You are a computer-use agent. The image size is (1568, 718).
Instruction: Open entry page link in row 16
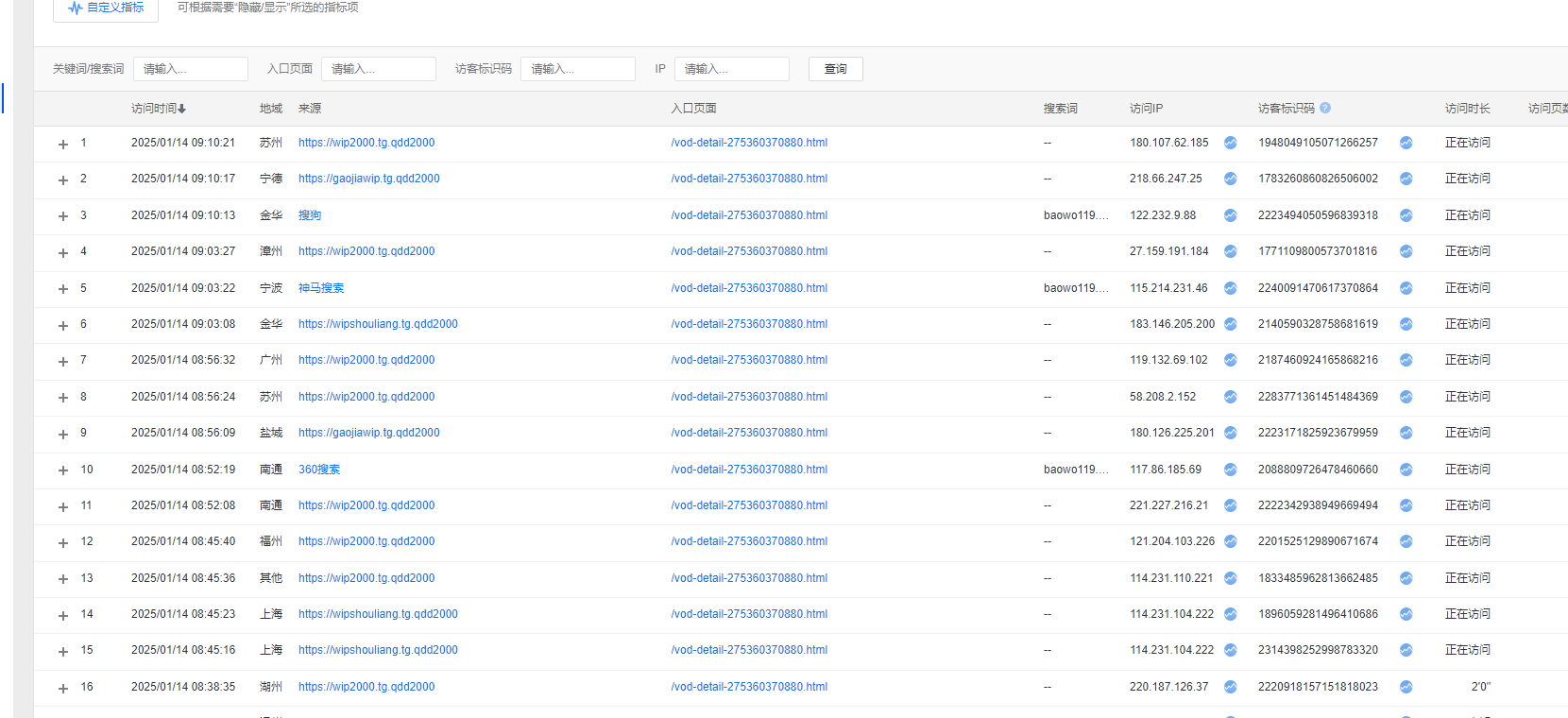(x=749, y=687)
